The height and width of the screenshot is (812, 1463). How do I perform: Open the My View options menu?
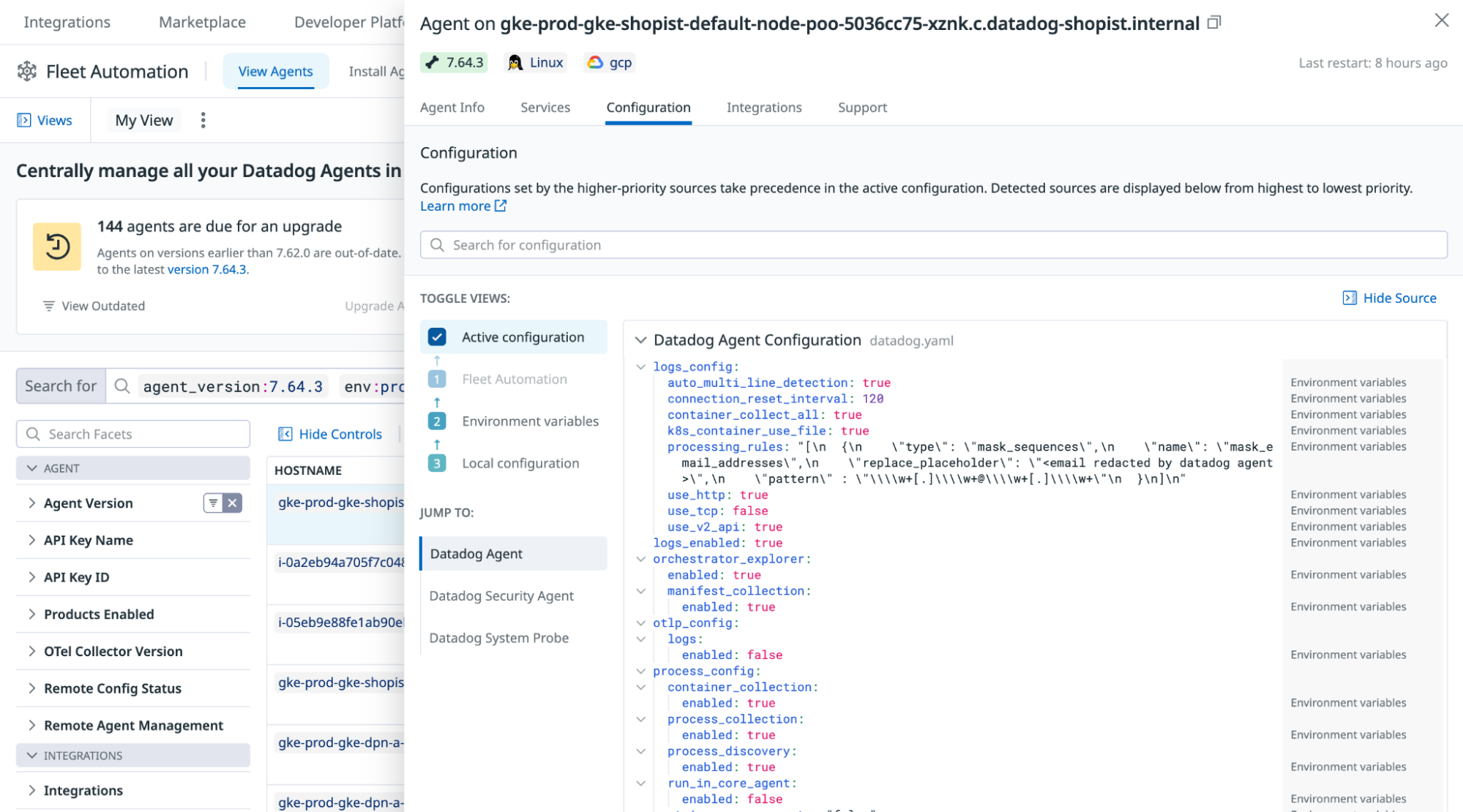[x=203, y=120]
